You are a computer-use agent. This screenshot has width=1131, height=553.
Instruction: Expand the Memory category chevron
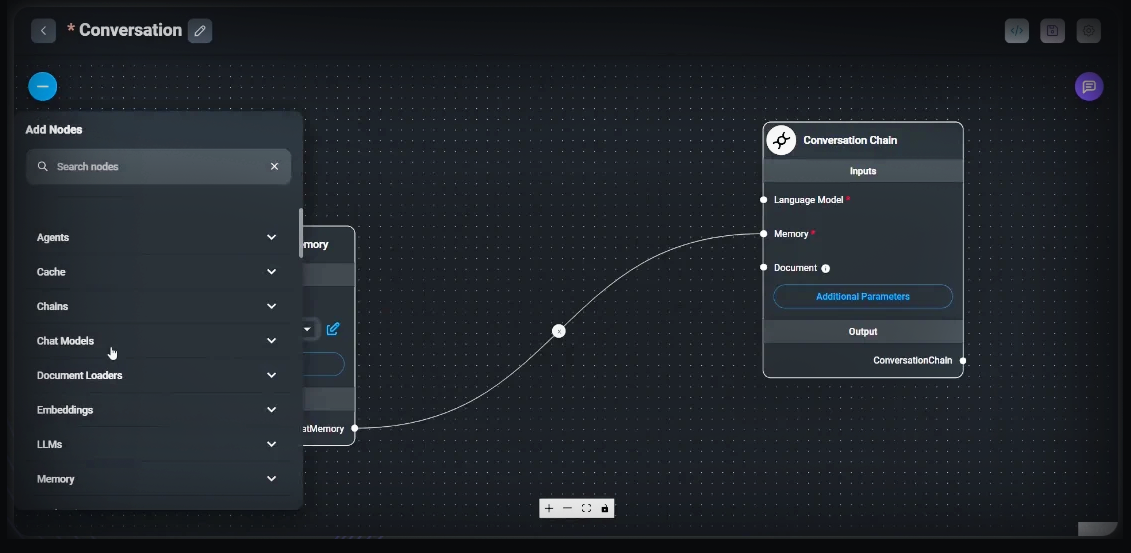(x=271, y=479)
